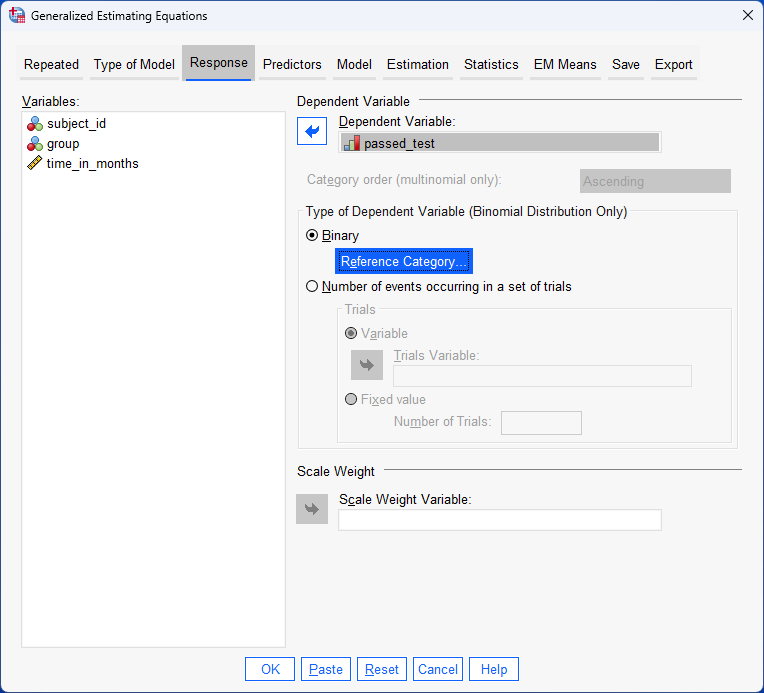Click the scale ruler icon beside time_in_months

35,163
